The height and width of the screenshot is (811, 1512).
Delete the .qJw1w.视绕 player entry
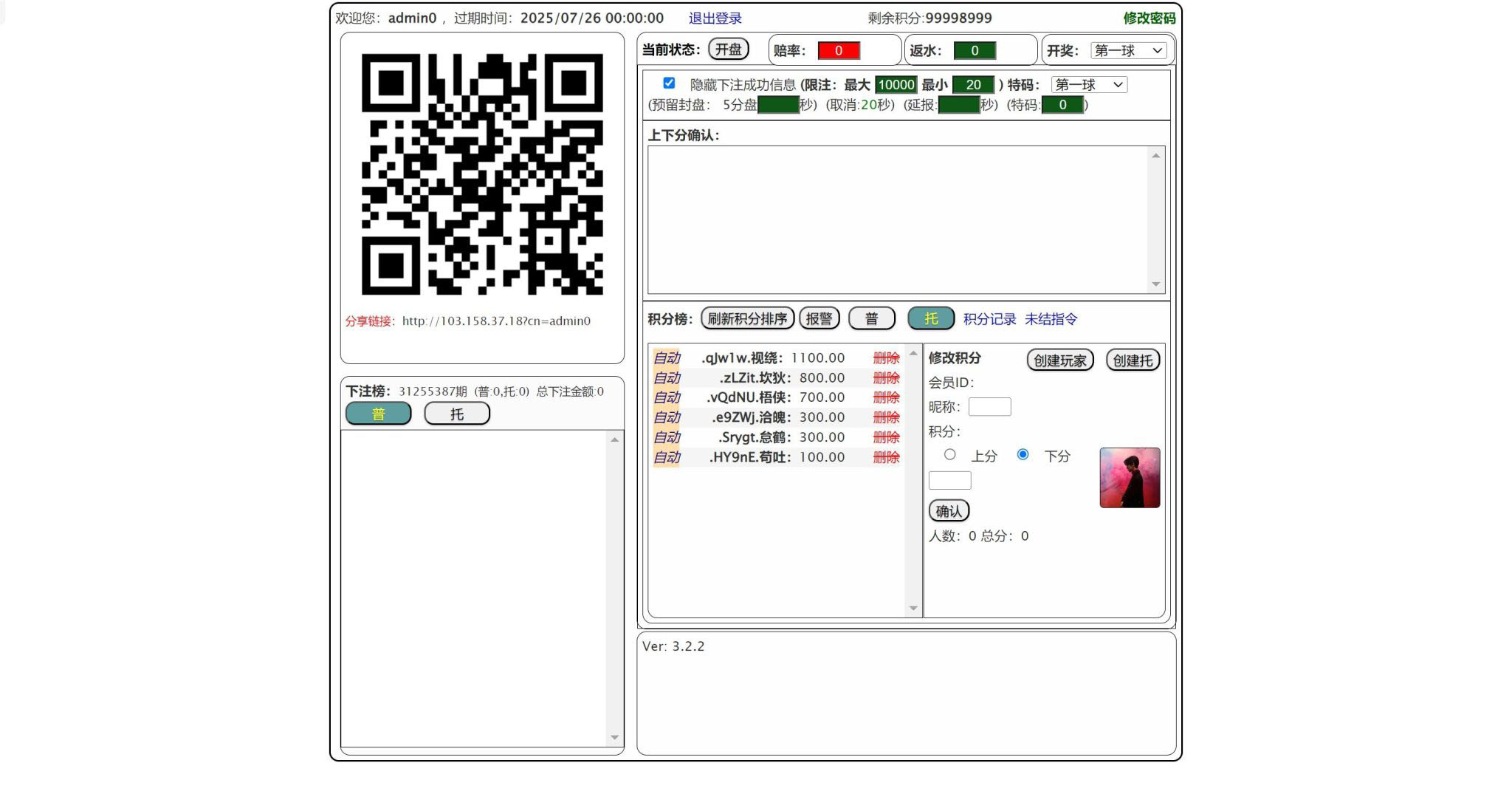click(x=885, y=357)
